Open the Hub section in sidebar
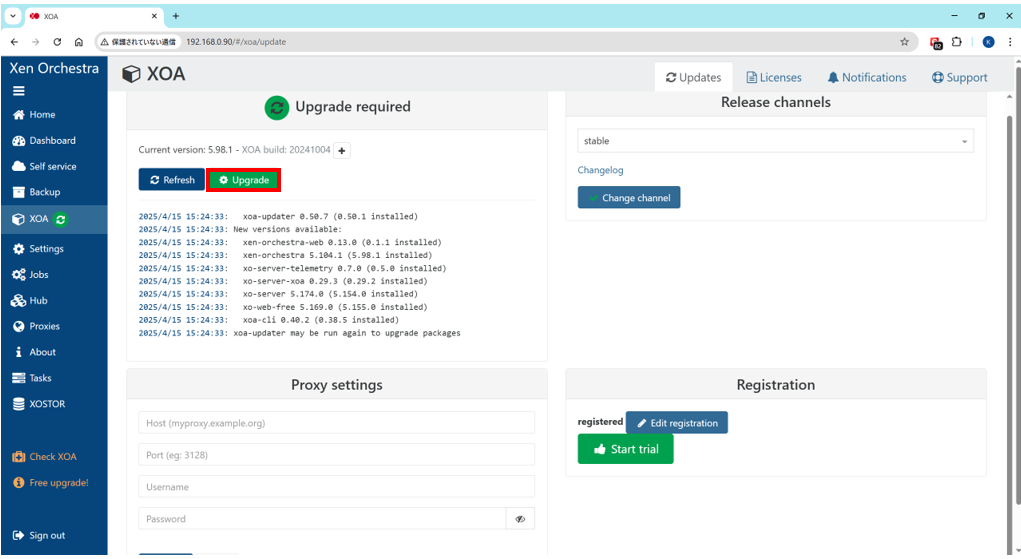The width and height of the screenshot is (1021, 559). point(38,300)
